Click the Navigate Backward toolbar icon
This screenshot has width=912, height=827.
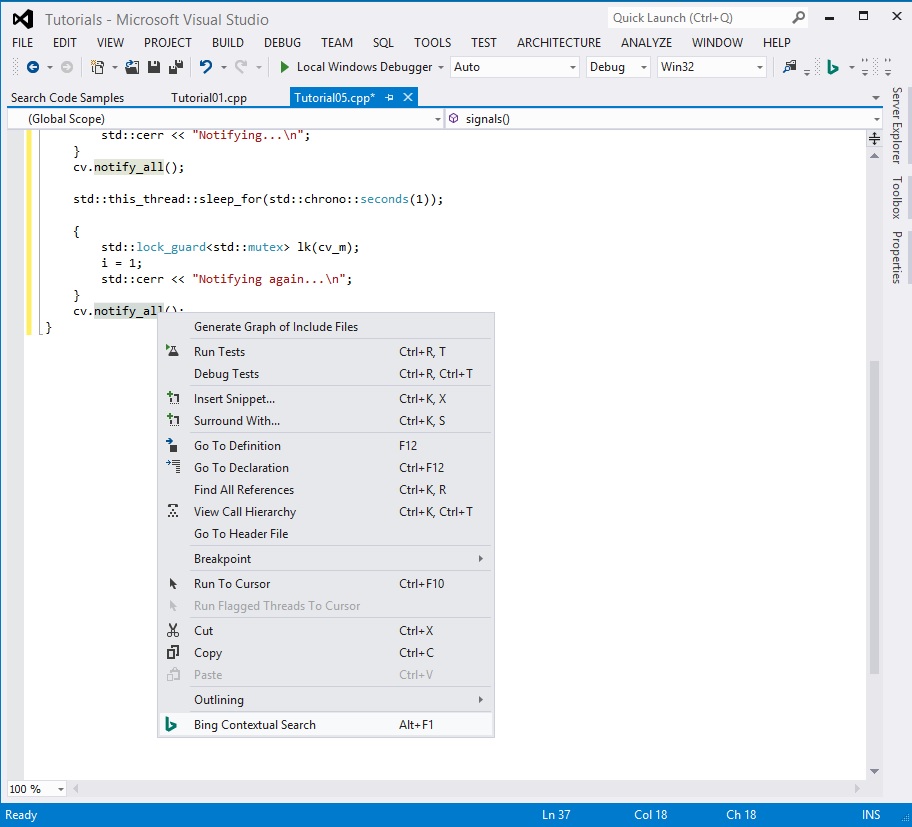(32, 67)
